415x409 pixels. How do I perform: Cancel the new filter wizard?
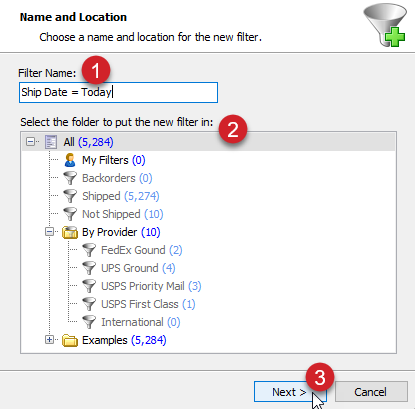coord(371,392)
